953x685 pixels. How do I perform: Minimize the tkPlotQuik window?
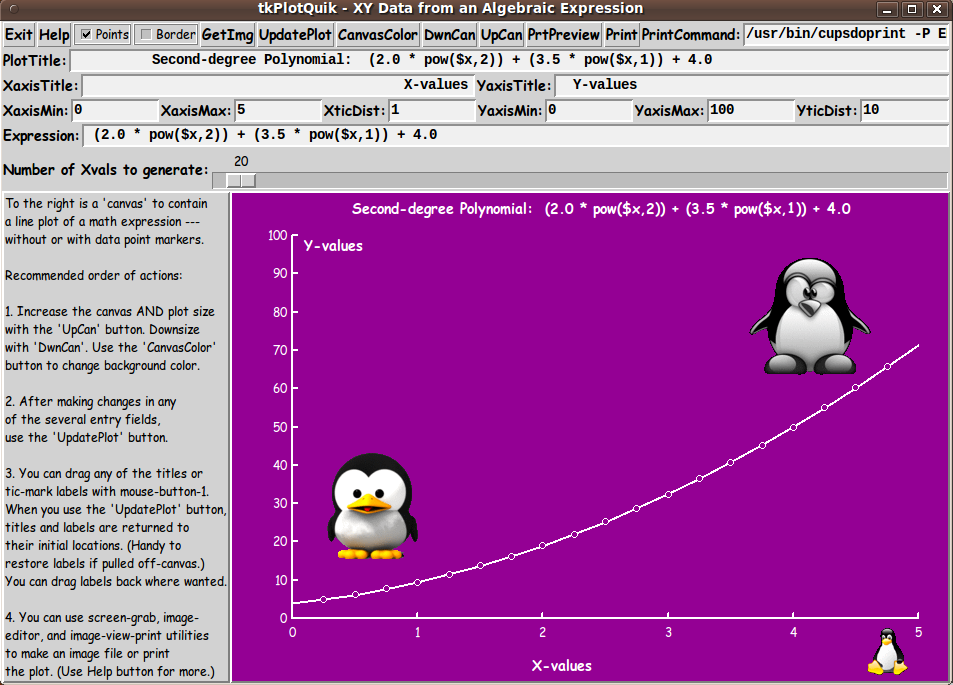[x=887, y=9]
